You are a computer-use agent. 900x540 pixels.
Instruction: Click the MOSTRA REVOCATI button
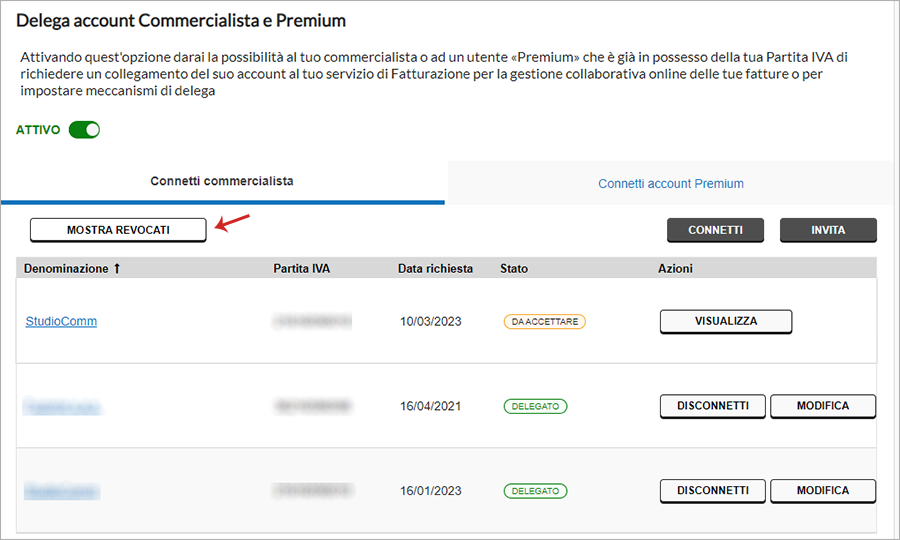point(118,230)
